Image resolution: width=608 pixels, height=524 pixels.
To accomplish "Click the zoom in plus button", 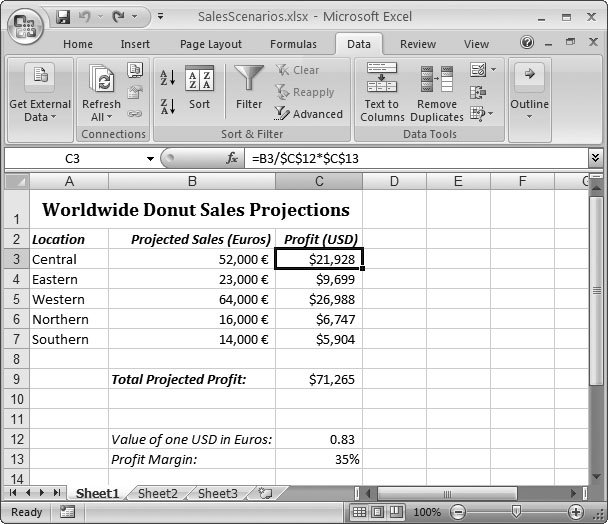I will [x=576, y=512].
